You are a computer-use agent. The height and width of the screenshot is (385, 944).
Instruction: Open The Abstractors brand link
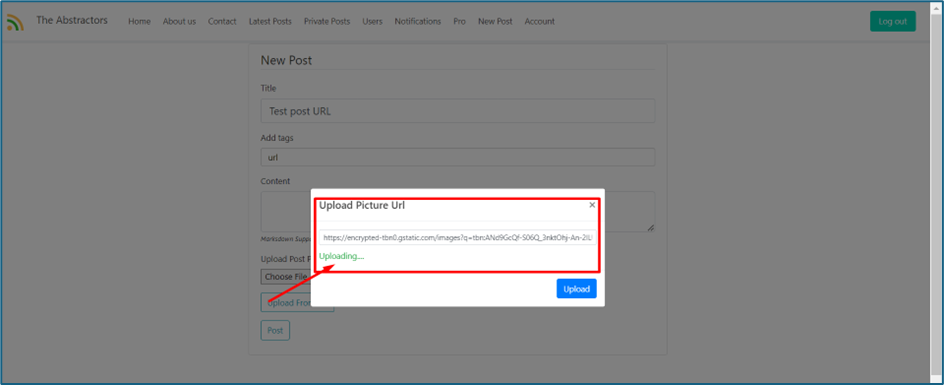click(x=72, y=20)
